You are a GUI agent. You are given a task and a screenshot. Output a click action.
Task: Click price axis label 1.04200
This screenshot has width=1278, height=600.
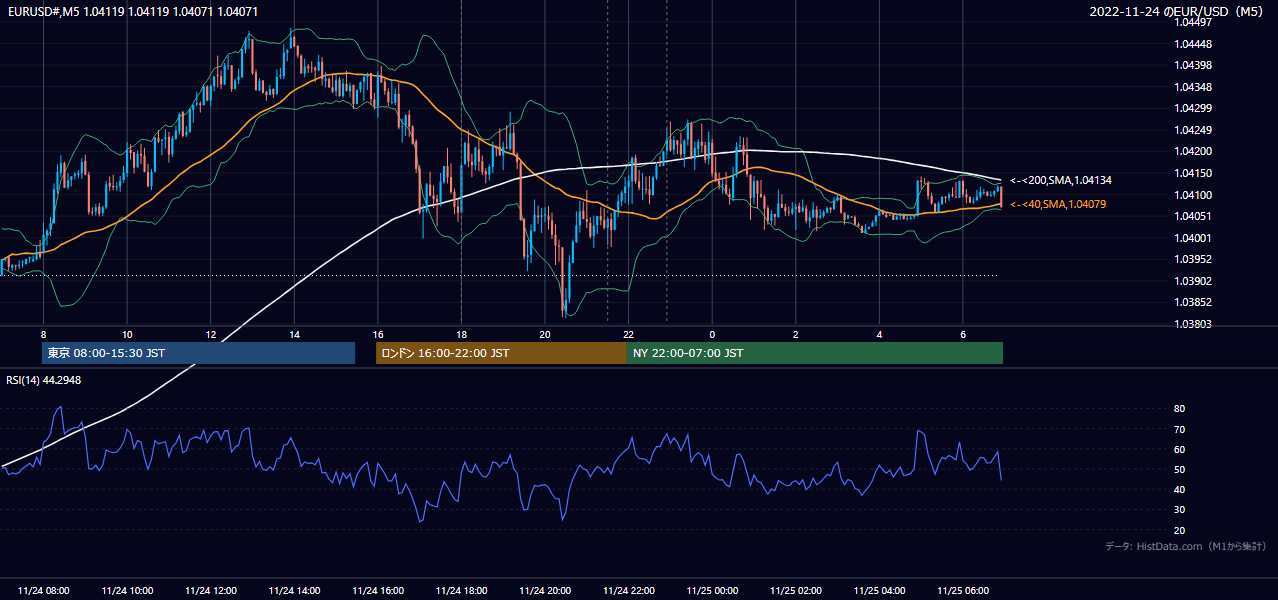coord(1193,151)
